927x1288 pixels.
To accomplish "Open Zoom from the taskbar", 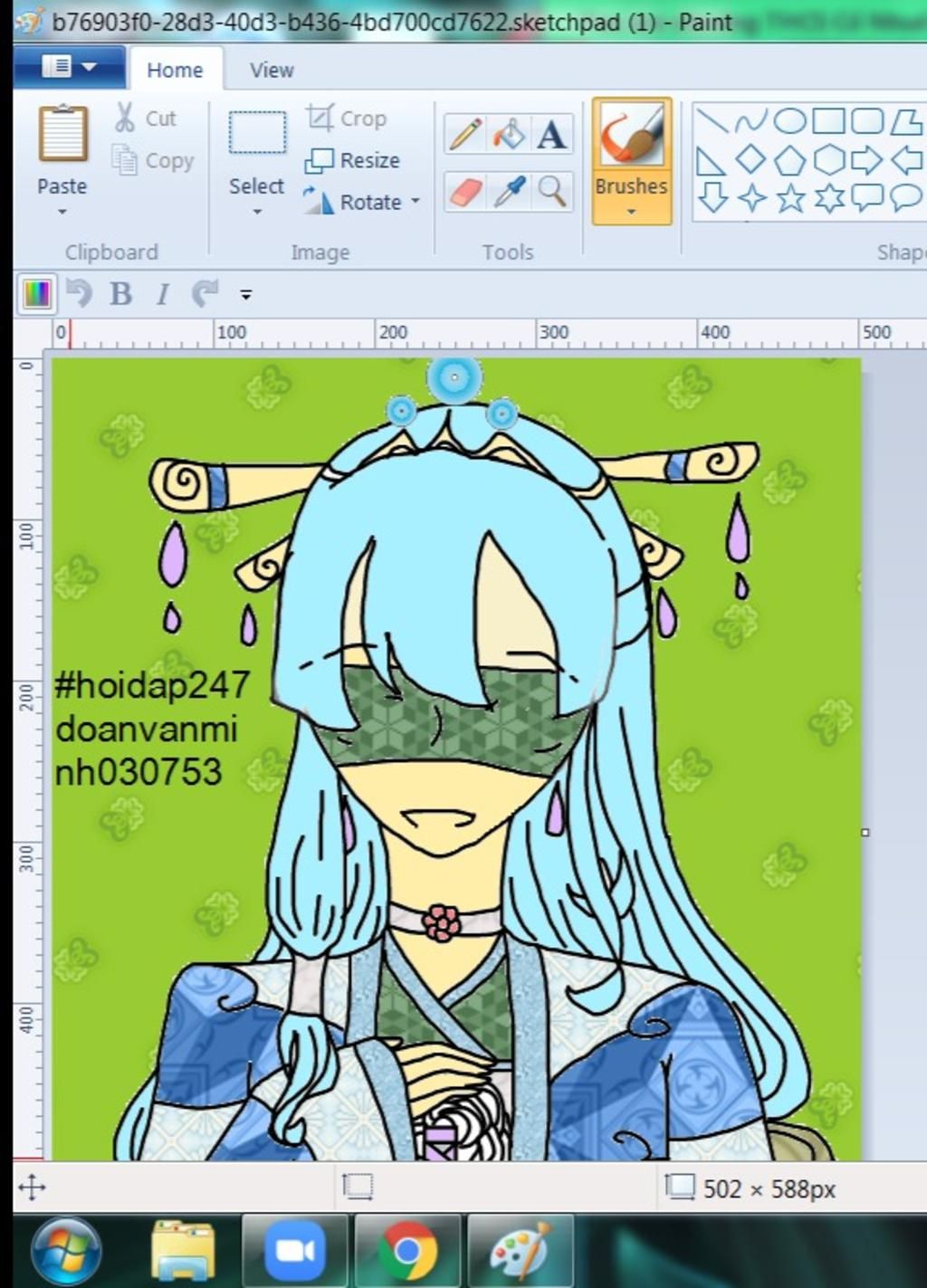I will [294, 1250].
